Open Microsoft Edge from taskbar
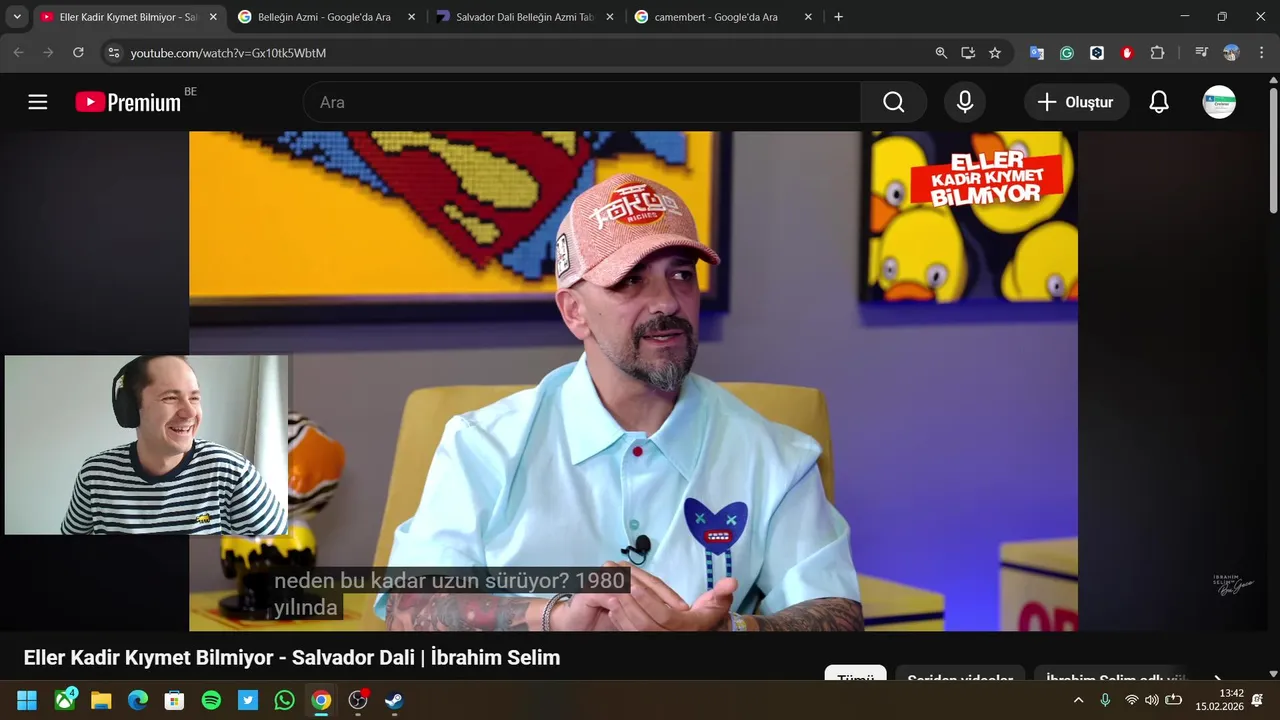 (138, 700)
